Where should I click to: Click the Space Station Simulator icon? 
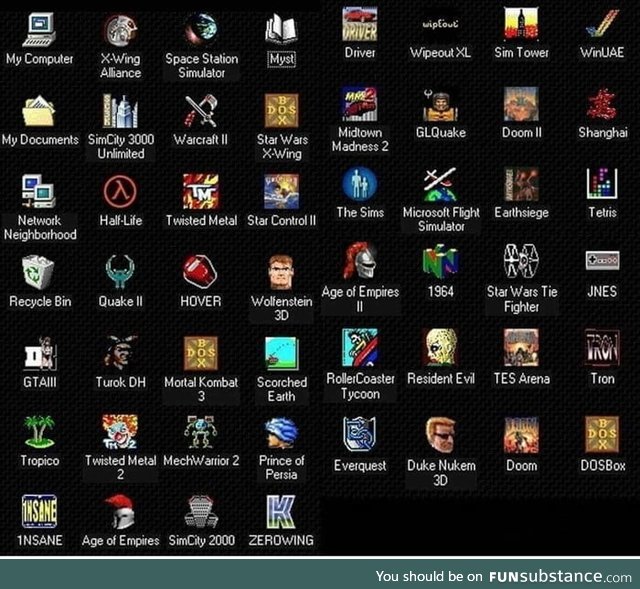(x=201, y=29)
